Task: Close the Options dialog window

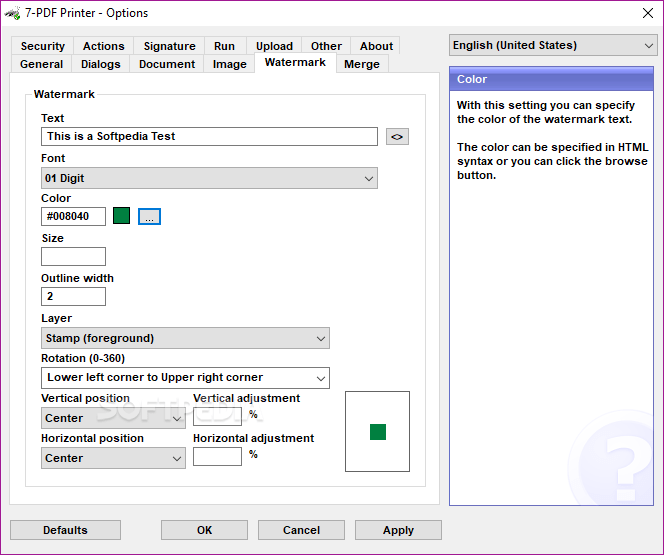Action: pyautogui.click(x=648, y=13)
